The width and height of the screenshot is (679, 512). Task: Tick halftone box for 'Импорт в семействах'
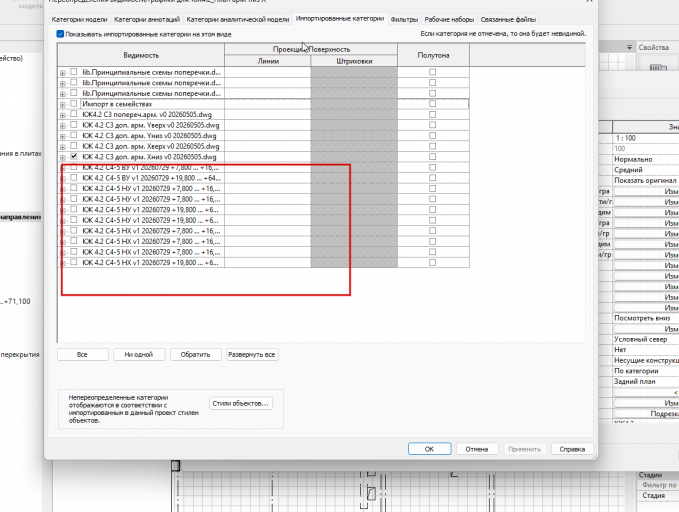[433, 104]
